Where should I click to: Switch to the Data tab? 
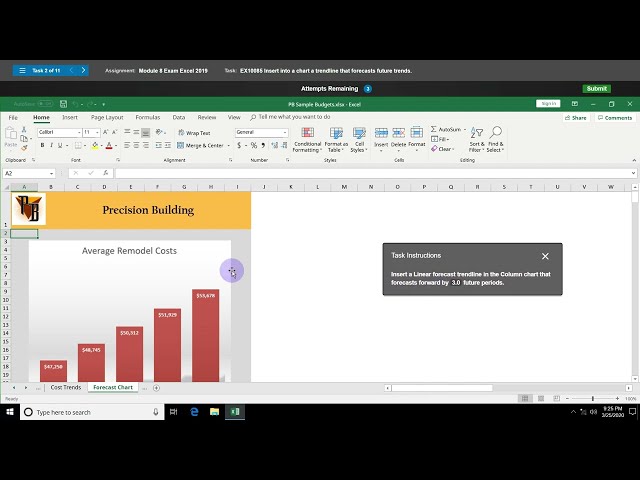(179, 118)
